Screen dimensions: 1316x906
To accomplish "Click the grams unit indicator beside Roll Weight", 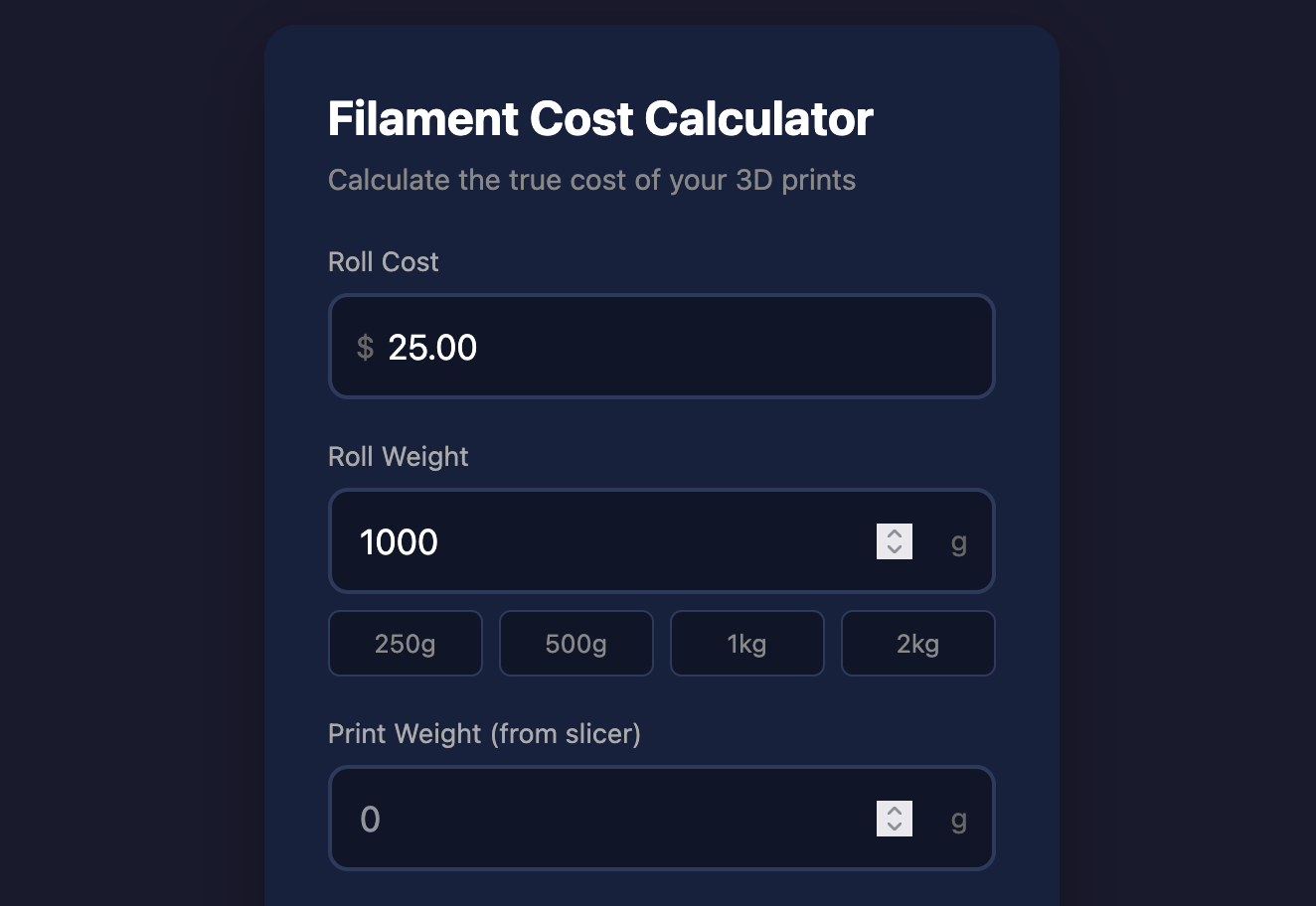I will tap(957, 543).
